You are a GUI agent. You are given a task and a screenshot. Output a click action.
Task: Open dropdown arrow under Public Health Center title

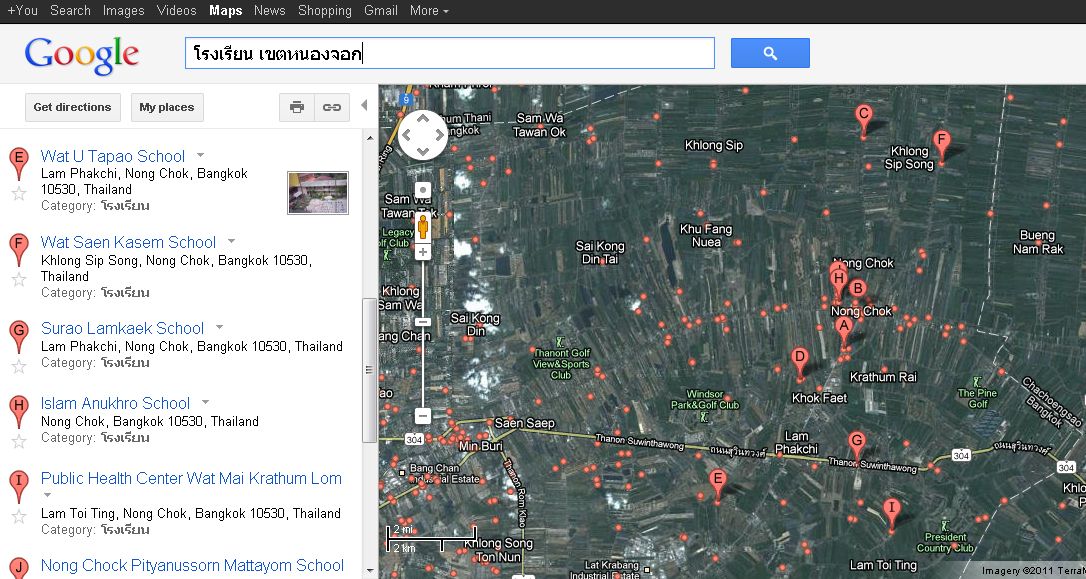pyautogui.click(x=47, y=495)
